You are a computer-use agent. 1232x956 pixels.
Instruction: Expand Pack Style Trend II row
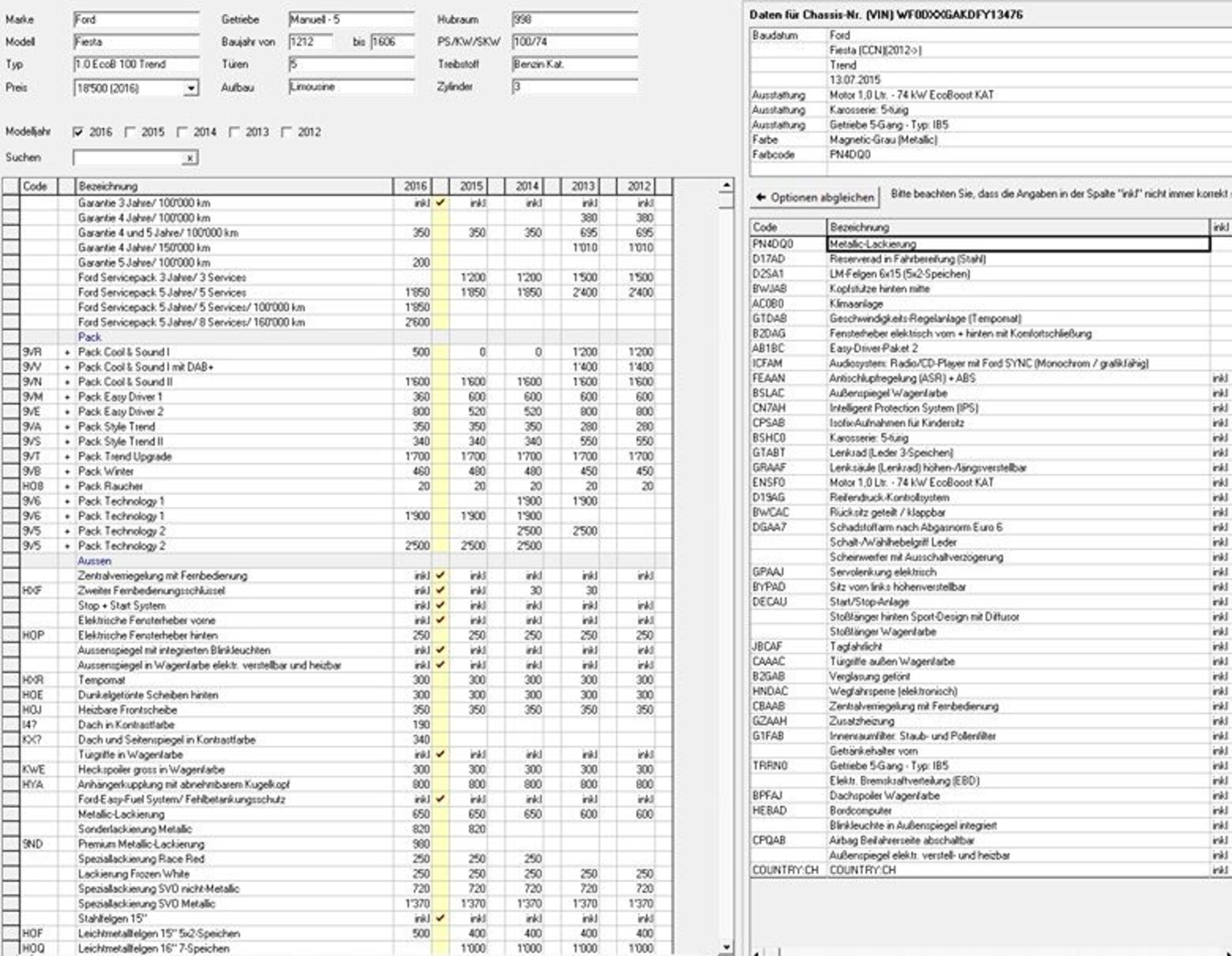[67, 441]
